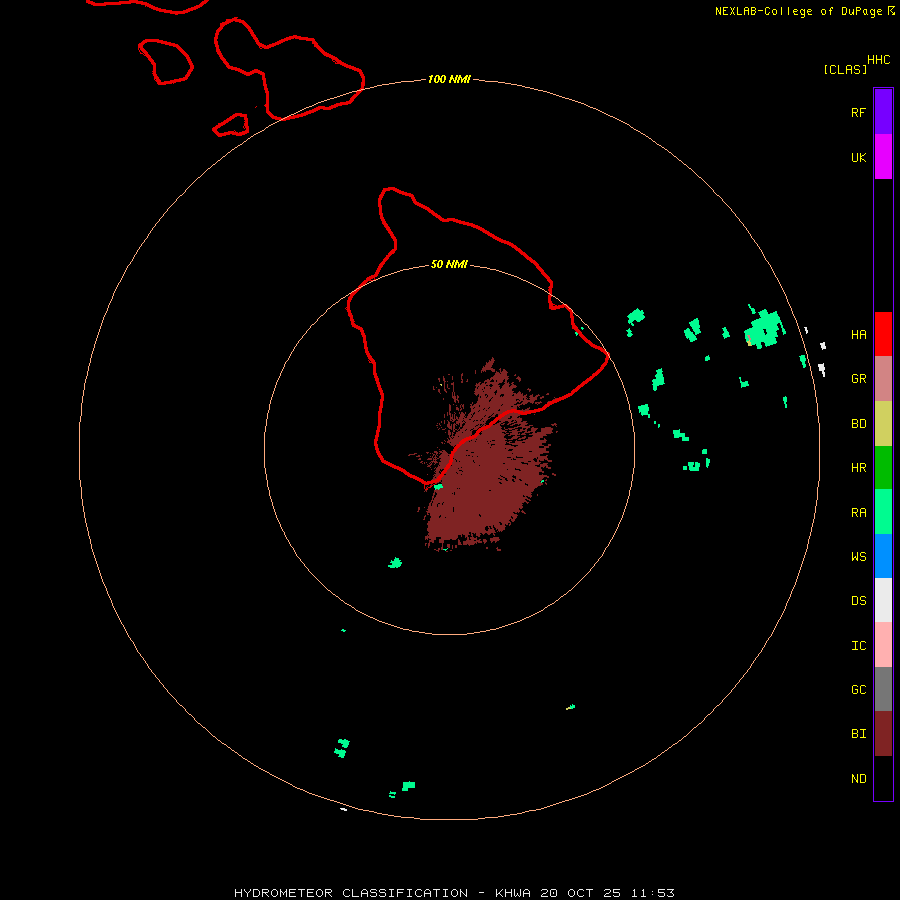Image resolution: width=900 pixels, height=900 pixels.
Task: Click the largest green rain cell east of the island
Action: point(765,328)
